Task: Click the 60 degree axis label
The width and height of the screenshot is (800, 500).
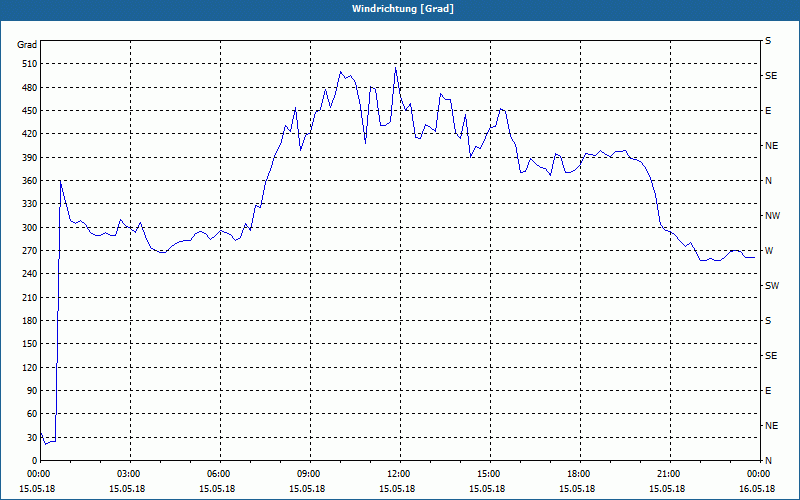Action: pyautogui.click(x=32, y=414)
